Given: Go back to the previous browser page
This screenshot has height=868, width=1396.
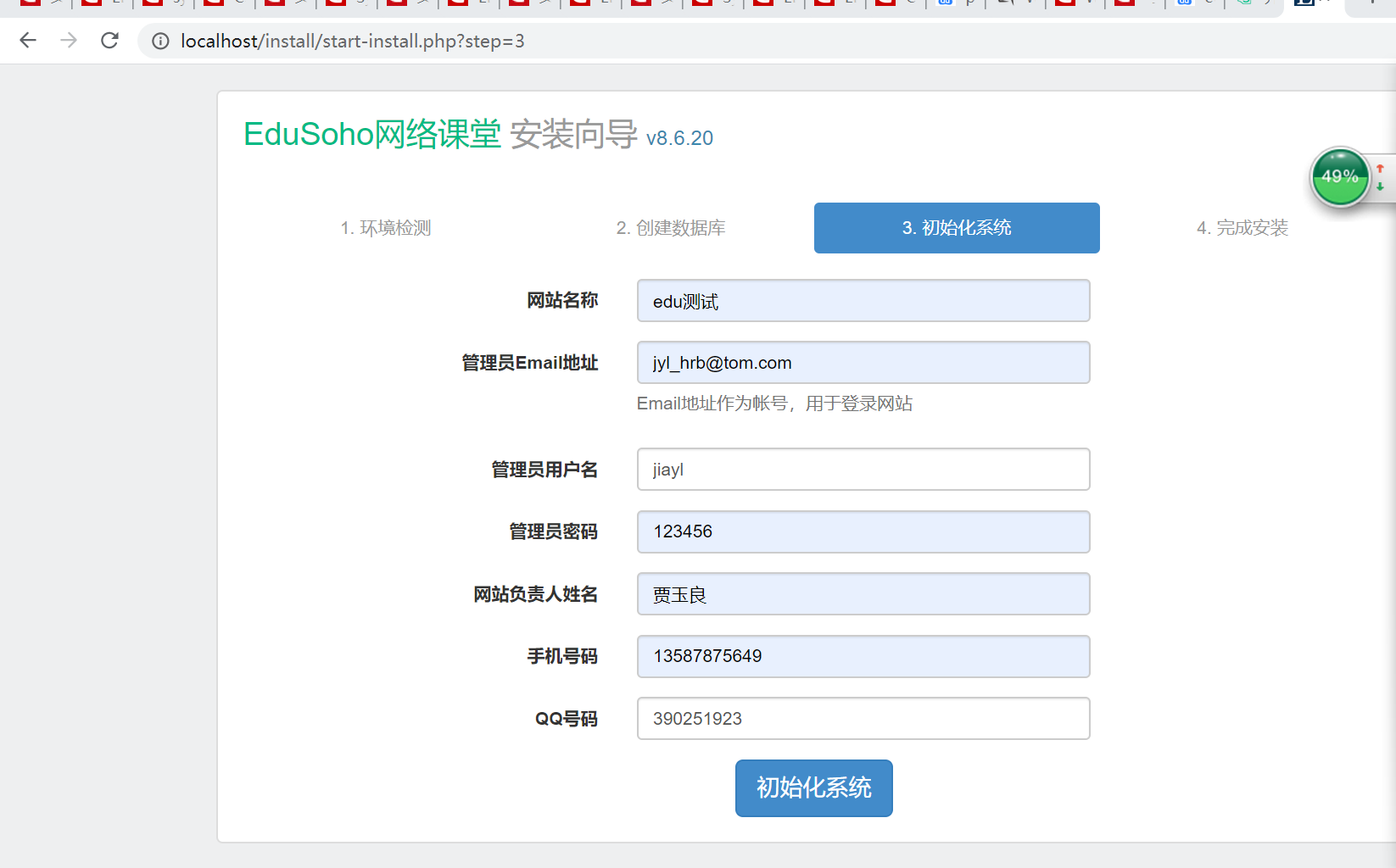Looking at the screenshot, I should (28, 41).
